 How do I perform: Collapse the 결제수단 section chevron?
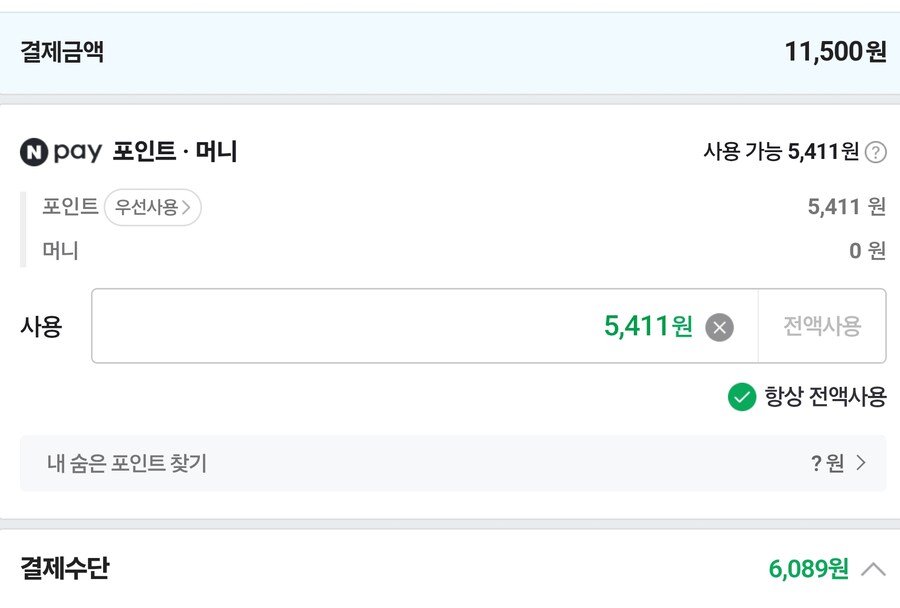873,569
